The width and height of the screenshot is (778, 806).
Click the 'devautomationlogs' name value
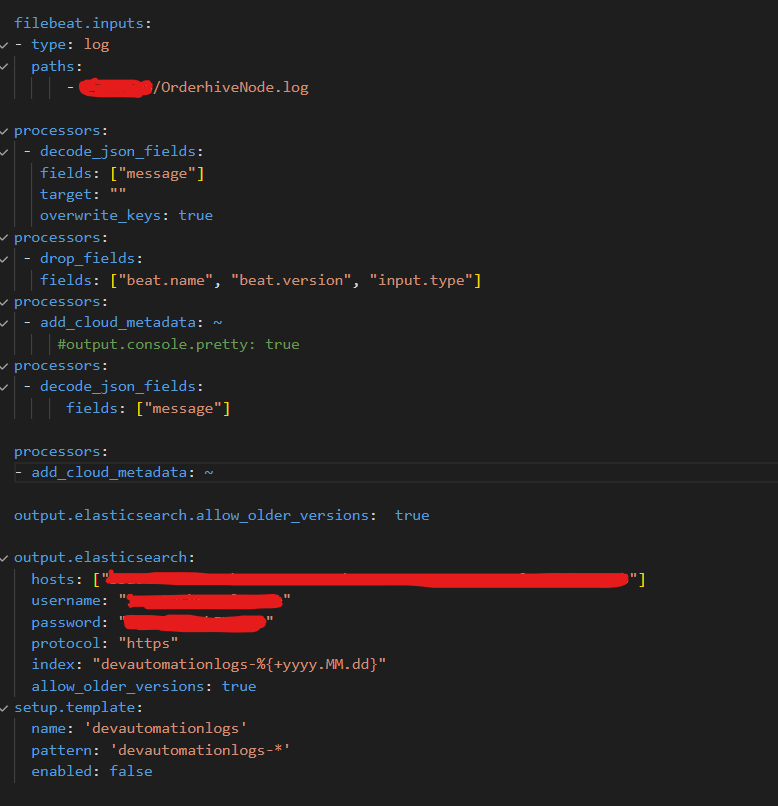[x=165, y=728]
